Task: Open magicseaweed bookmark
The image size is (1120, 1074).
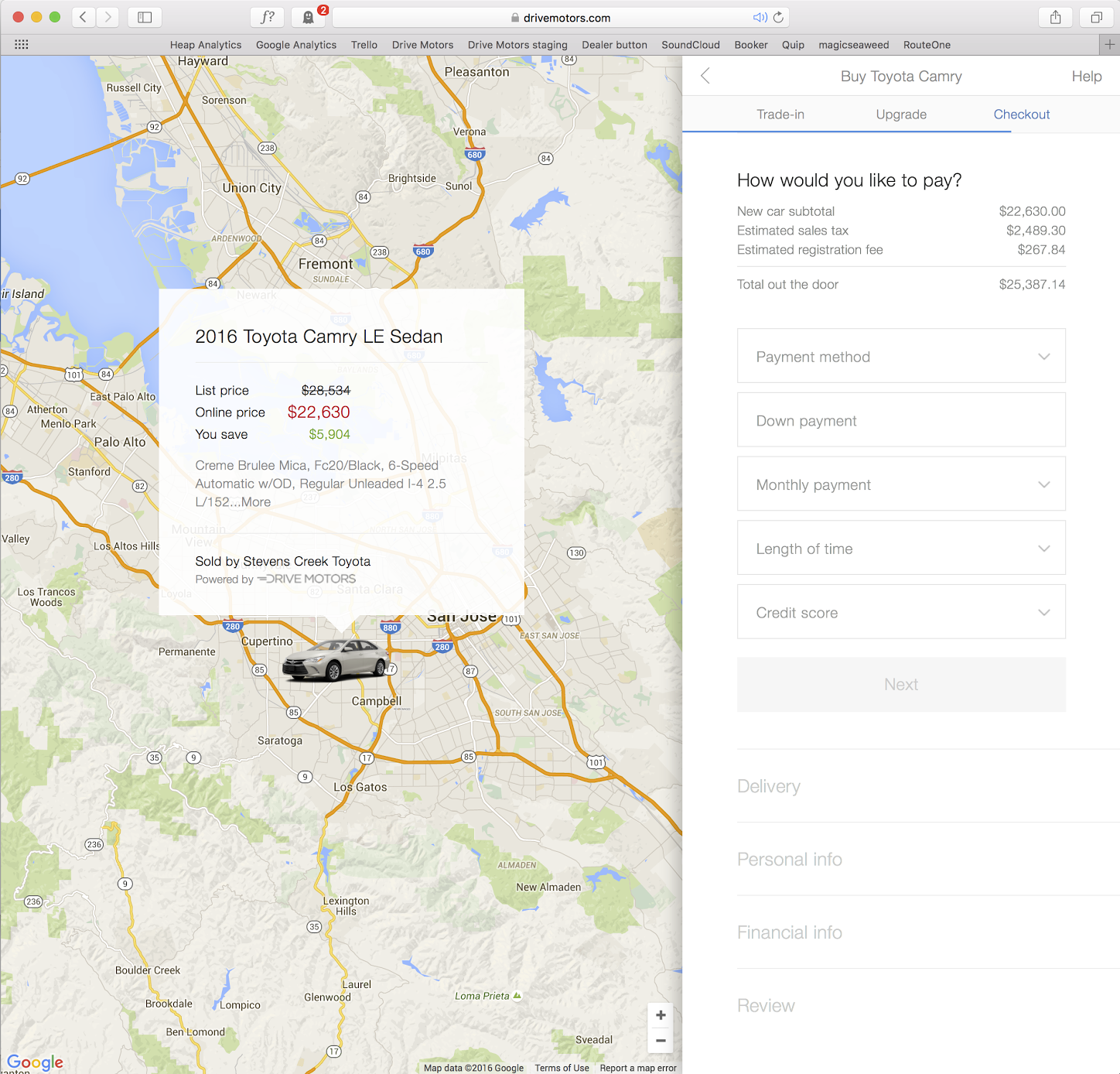Action: coord(854,45)
